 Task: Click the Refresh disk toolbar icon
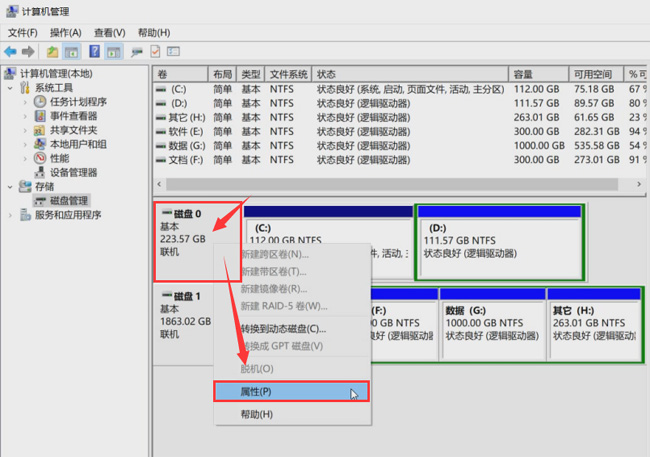point(136,52)
